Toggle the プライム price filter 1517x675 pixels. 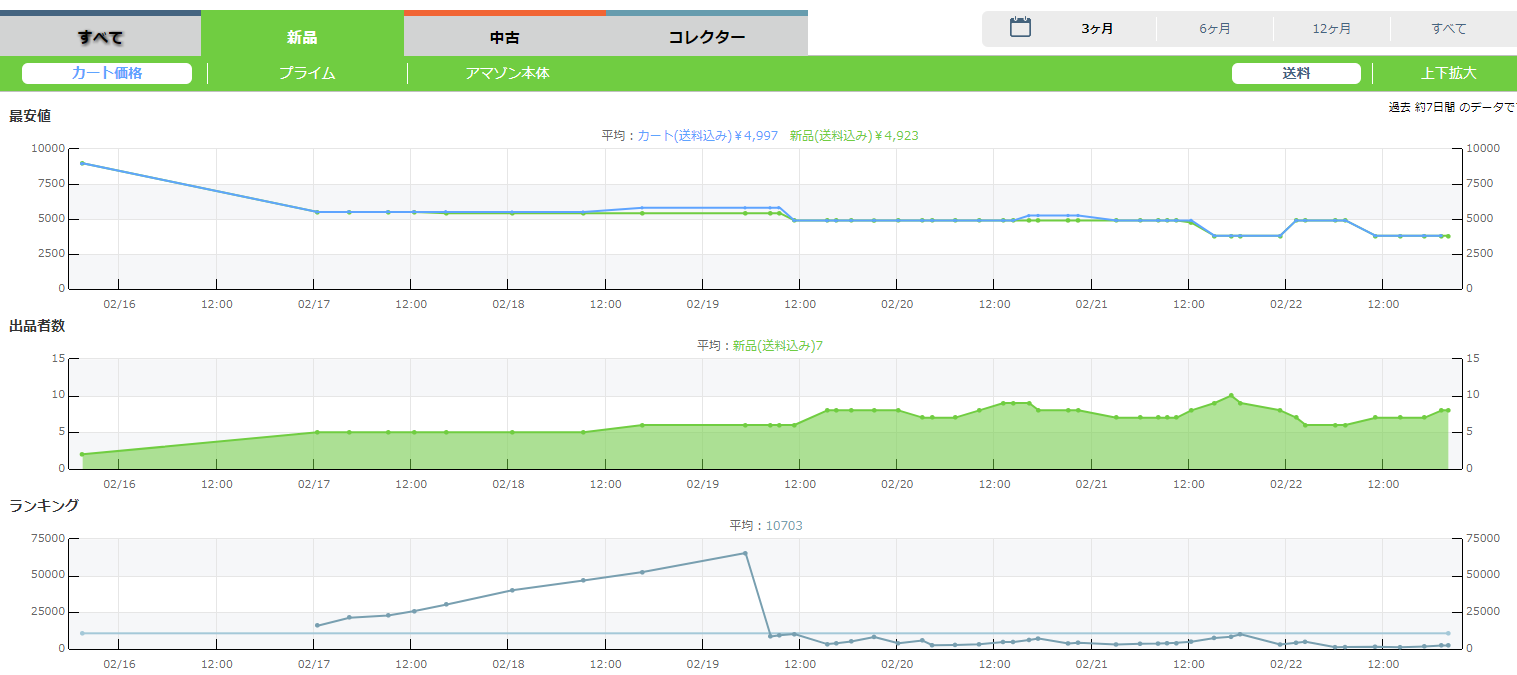307,73
